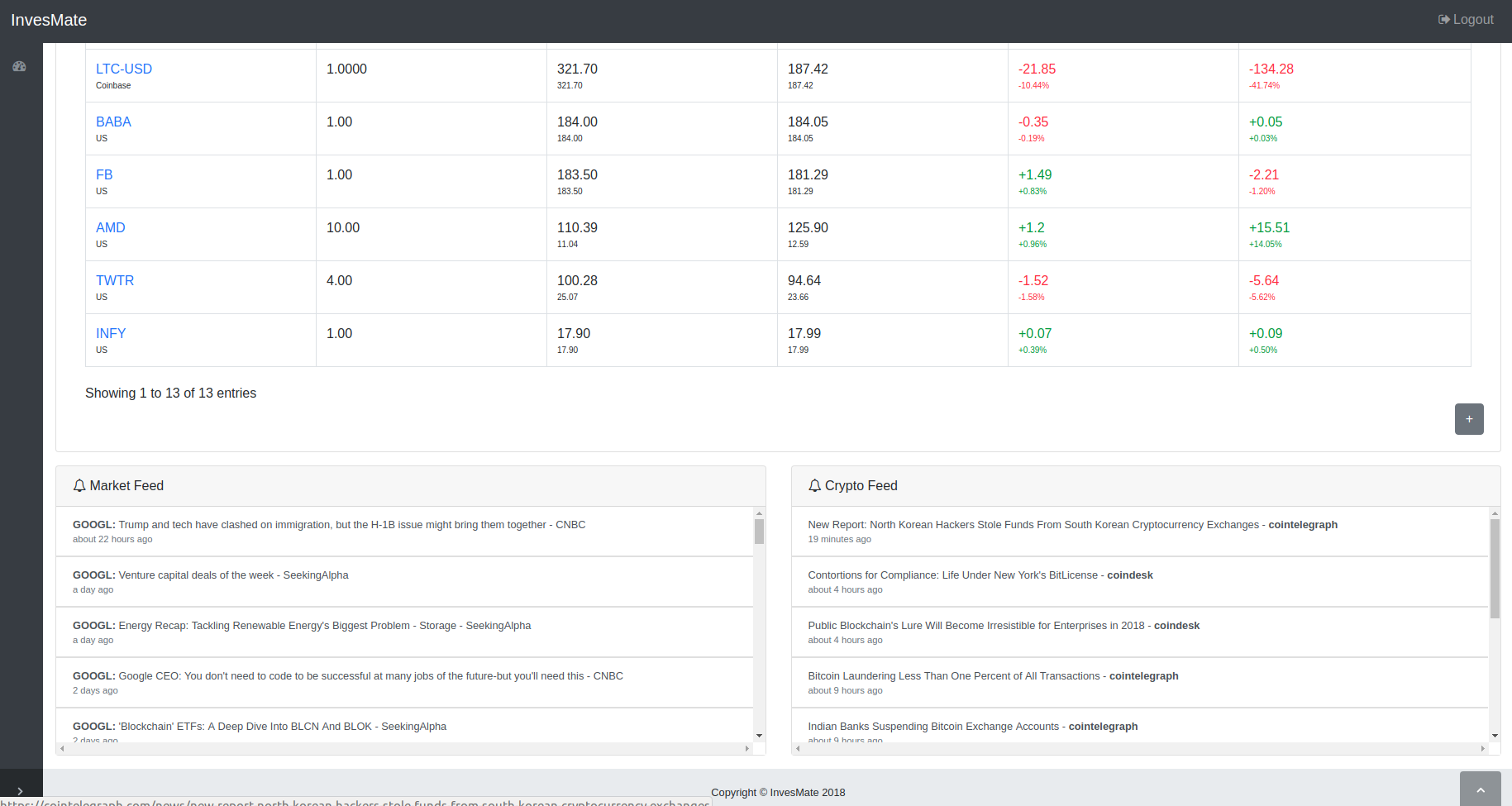Click the Crypto Feed vertical scrollbar thumb
Viewport: 1512px width, 806px height.
click(x=1495, y=569)
